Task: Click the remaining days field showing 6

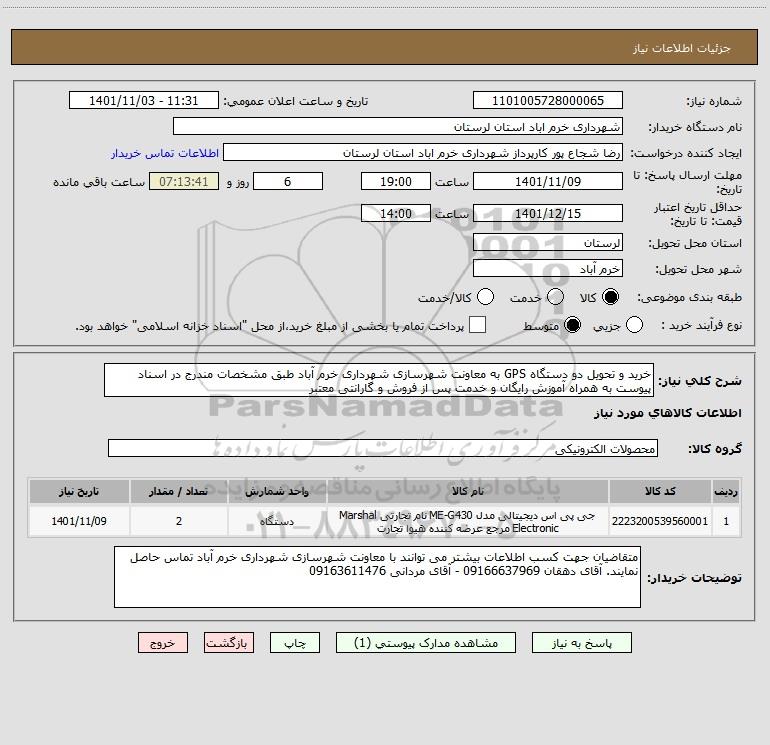Action: [x=288, y=181]
